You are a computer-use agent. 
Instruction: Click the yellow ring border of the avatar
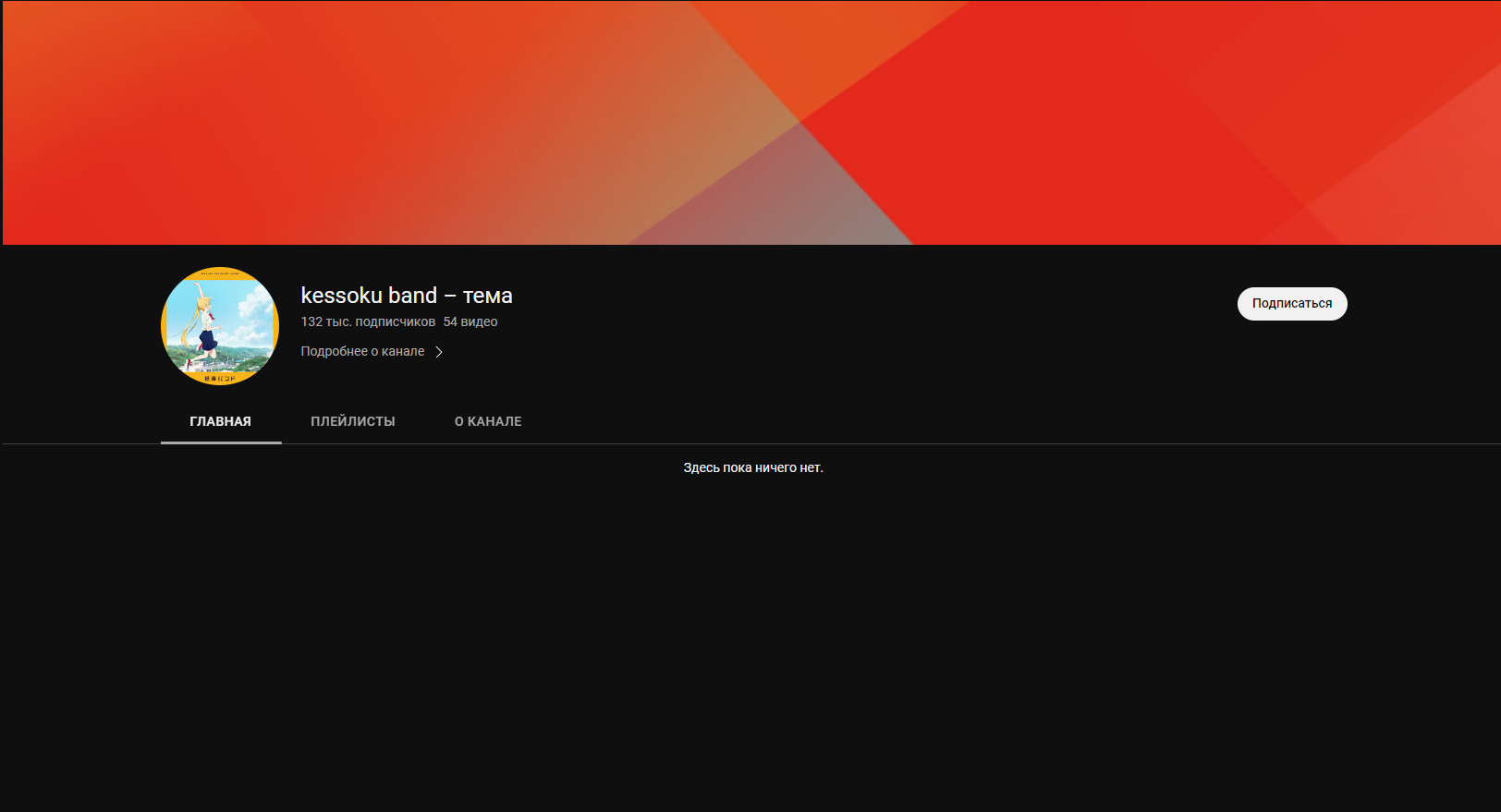(x=220, y=272)
